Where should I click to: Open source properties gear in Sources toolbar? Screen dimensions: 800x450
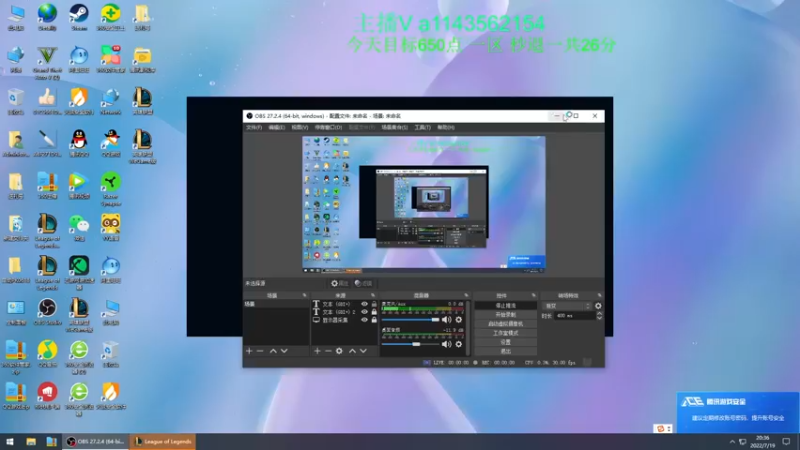339,351
